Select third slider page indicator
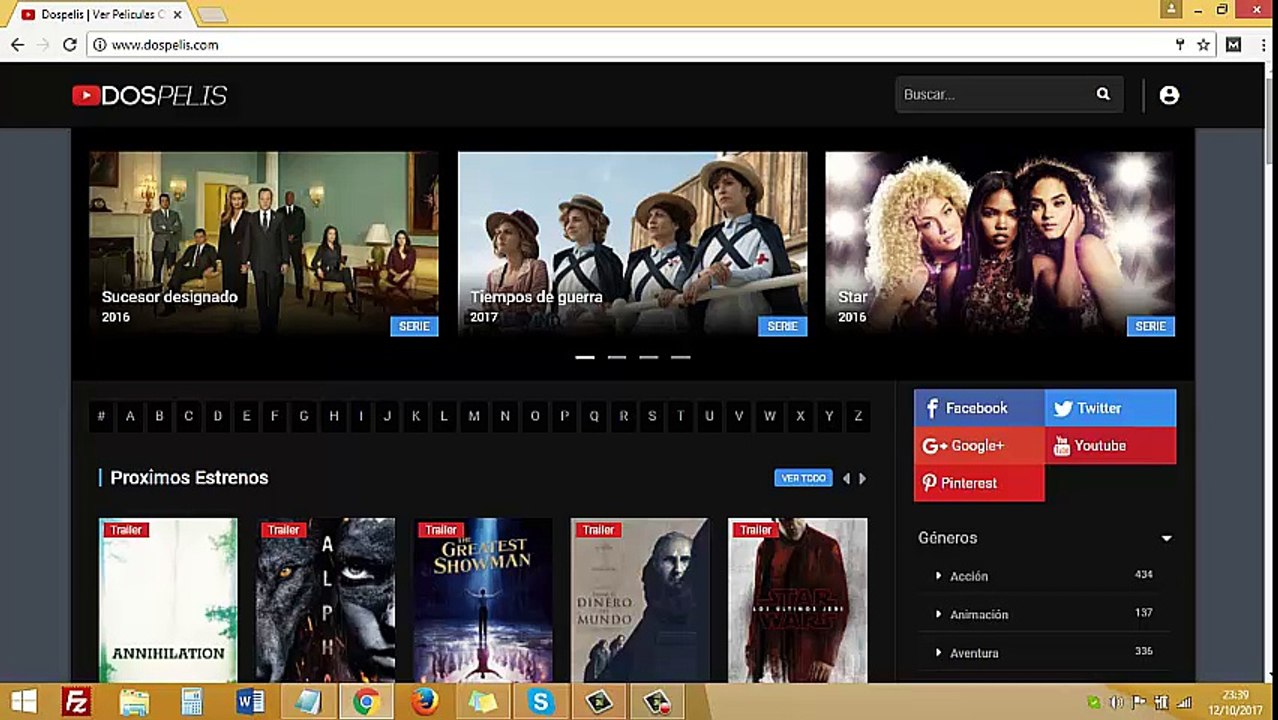 click(649, 357)
